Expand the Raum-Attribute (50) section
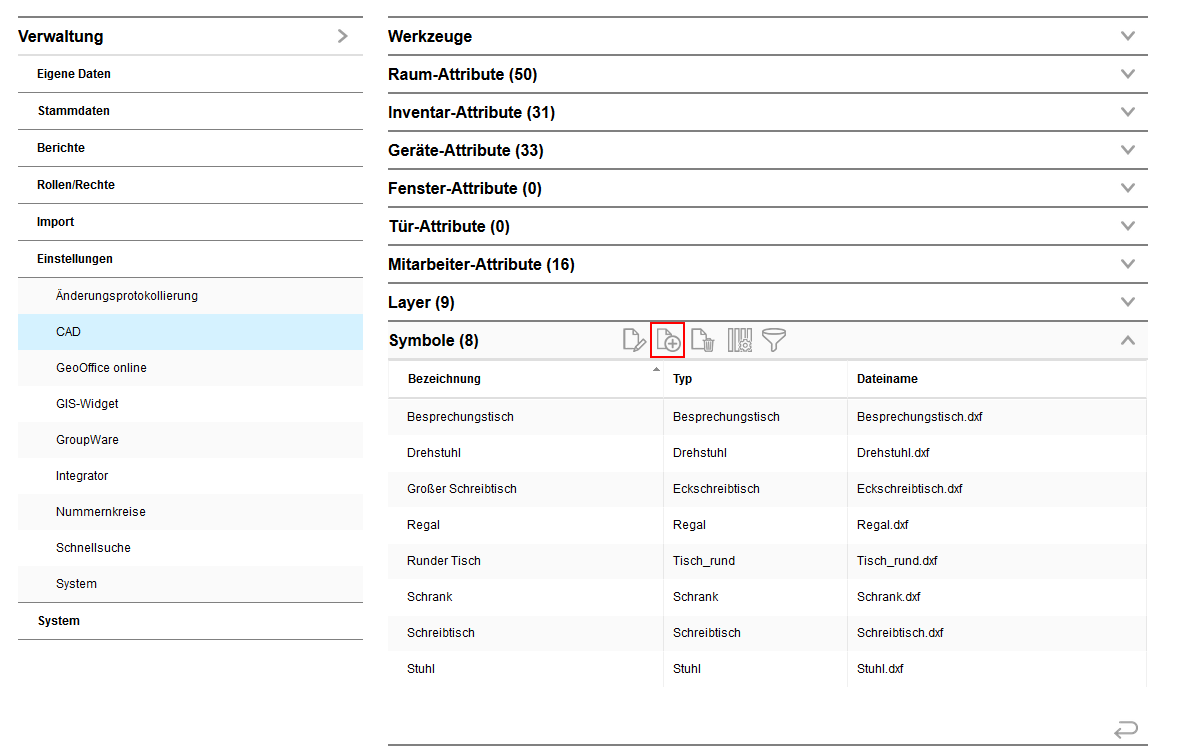The width and height of the screenshot is (1181, 751). click(x=1128, y=74)
